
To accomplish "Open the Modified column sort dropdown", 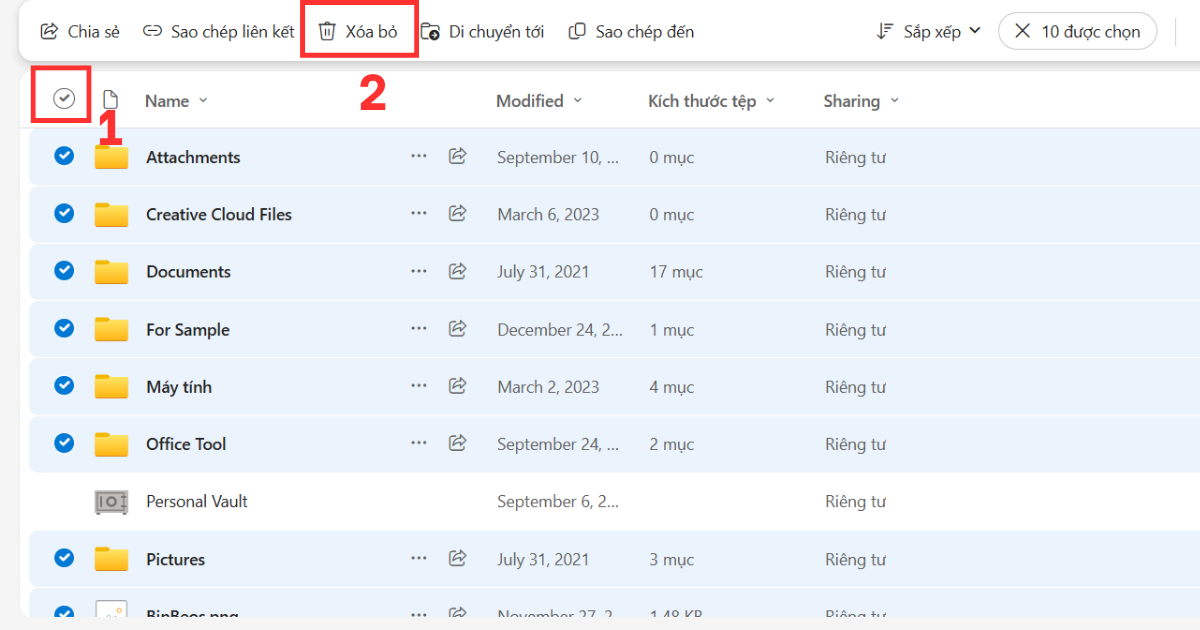I will [x=578, y=100].
